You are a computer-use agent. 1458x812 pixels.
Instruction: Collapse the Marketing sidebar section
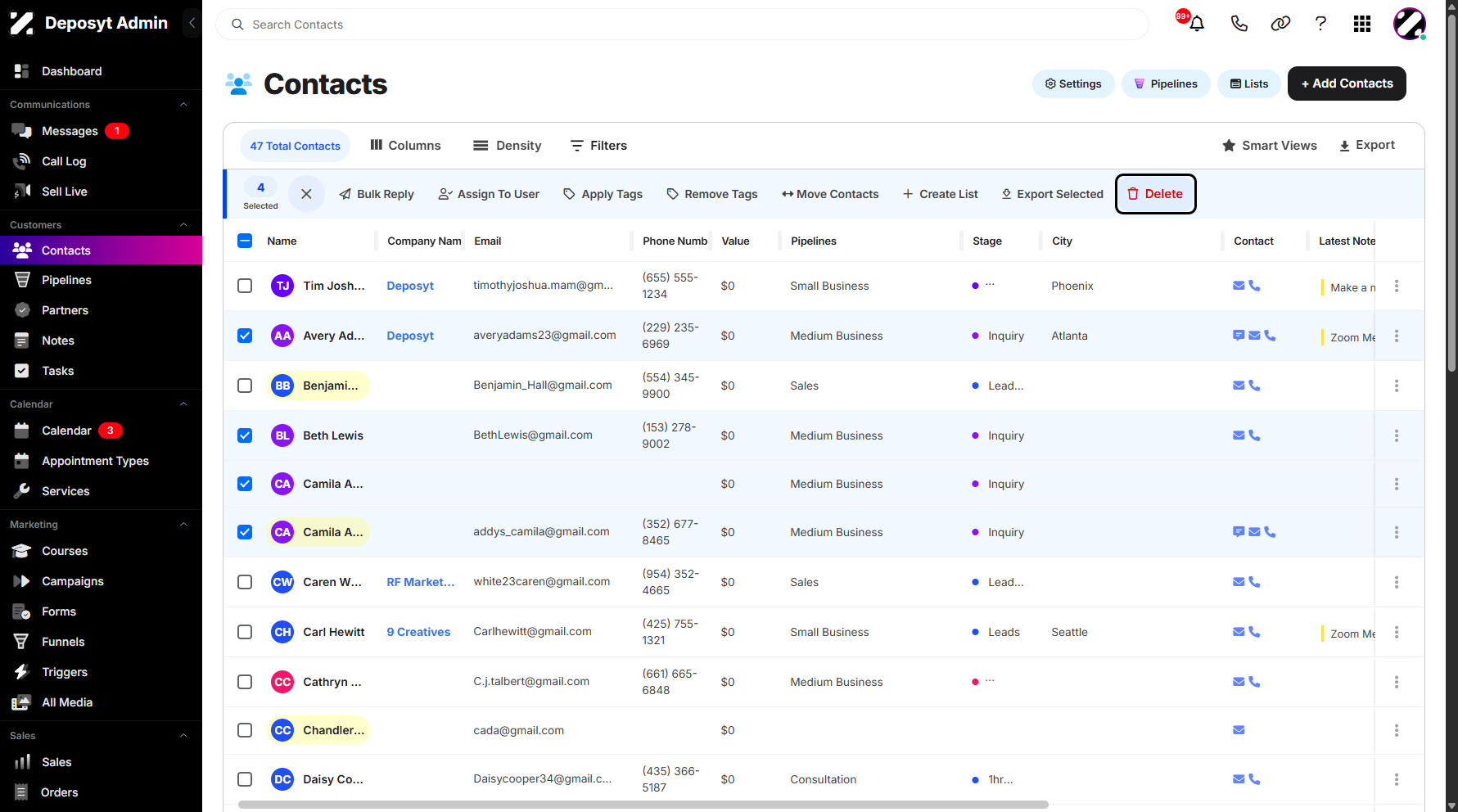tap(183, 525)
